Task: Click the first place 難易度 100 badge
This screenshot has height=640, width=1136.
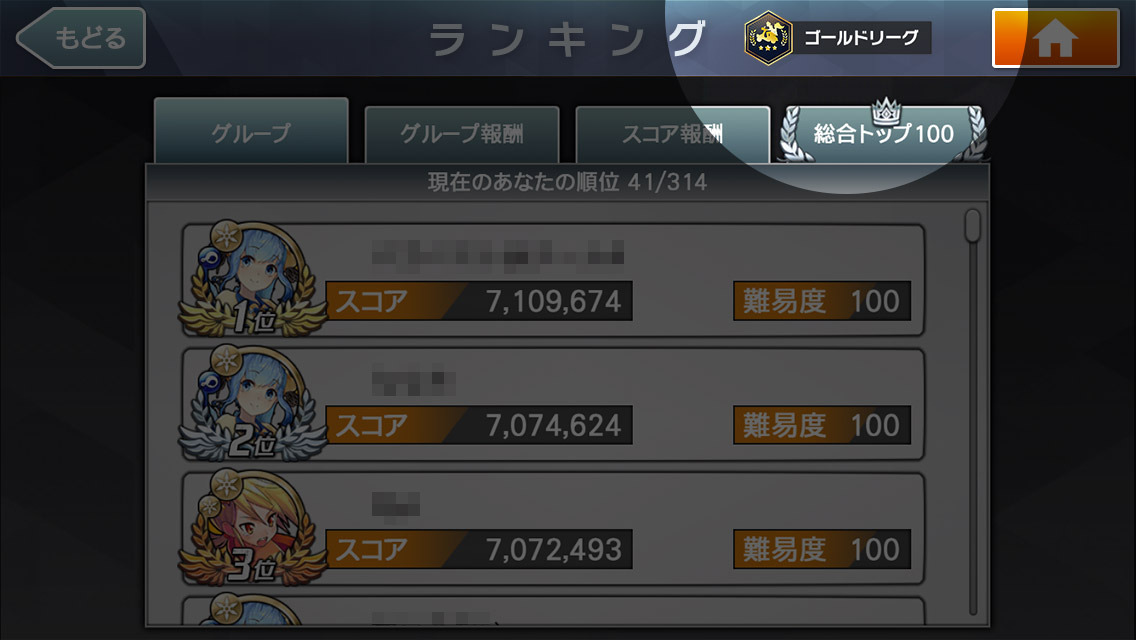Action: tap(822, 301)
